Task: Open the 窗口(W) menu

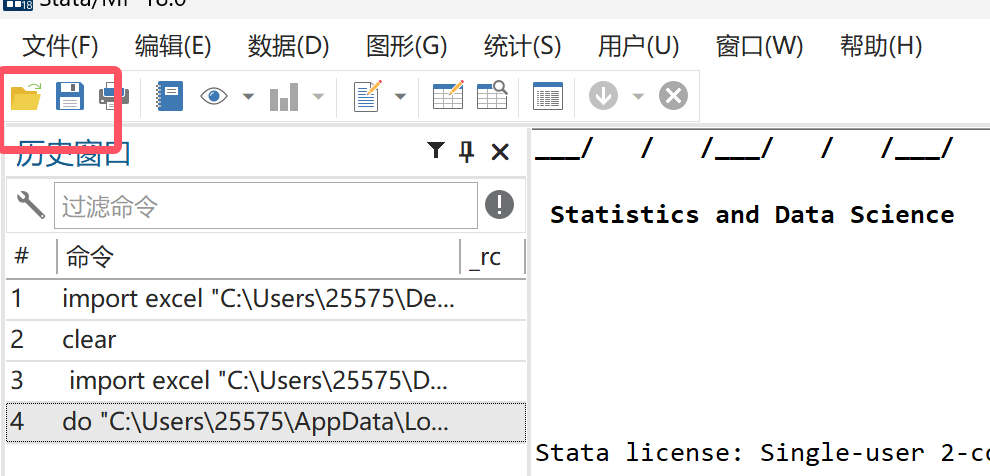Action: [x=759, y=46]
